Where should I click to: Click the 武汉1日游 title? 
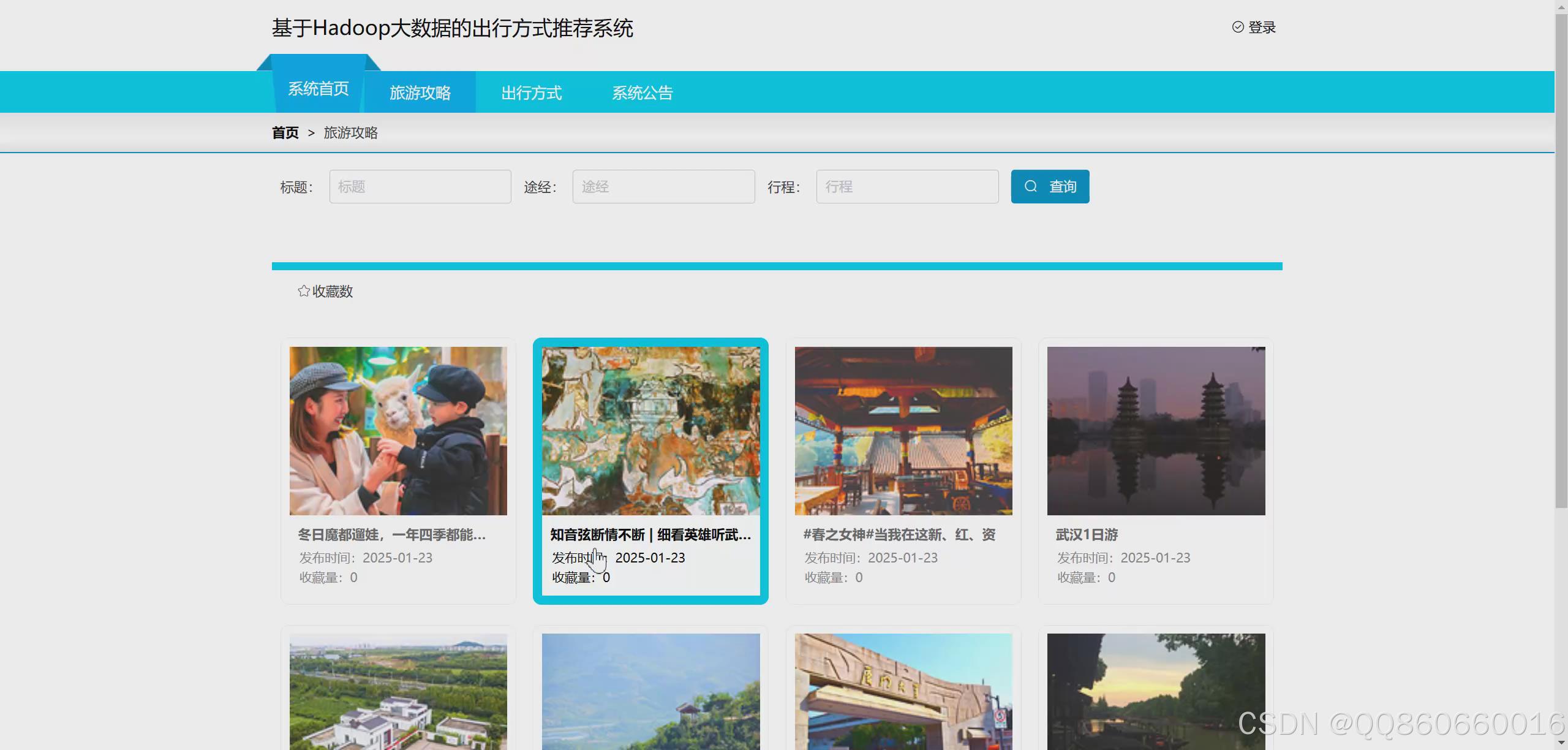pyautogui.click(x=1087, y=535)
